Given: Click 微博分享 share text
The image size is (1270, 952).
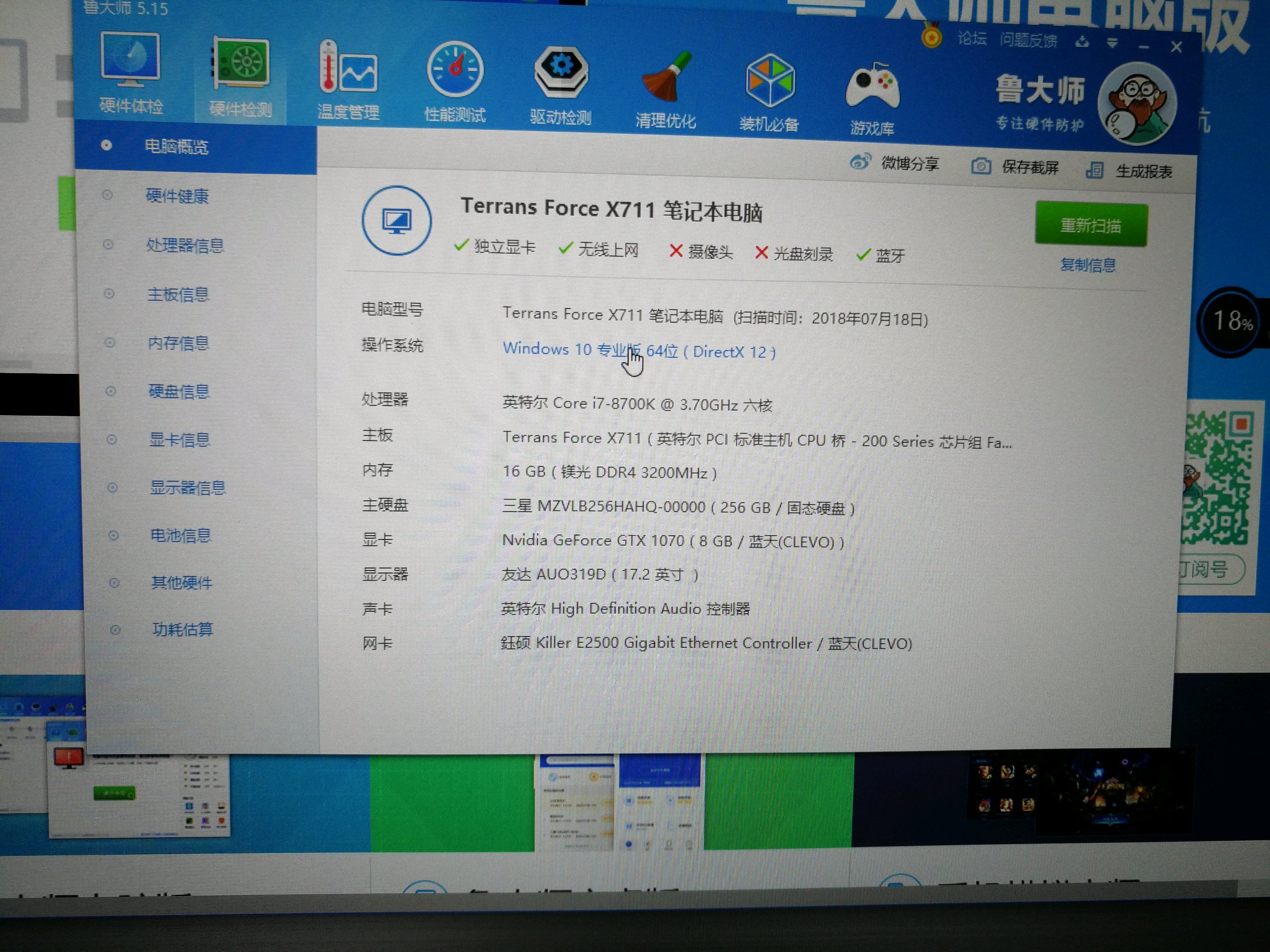Looking at the screenshot, I should 910,164.
